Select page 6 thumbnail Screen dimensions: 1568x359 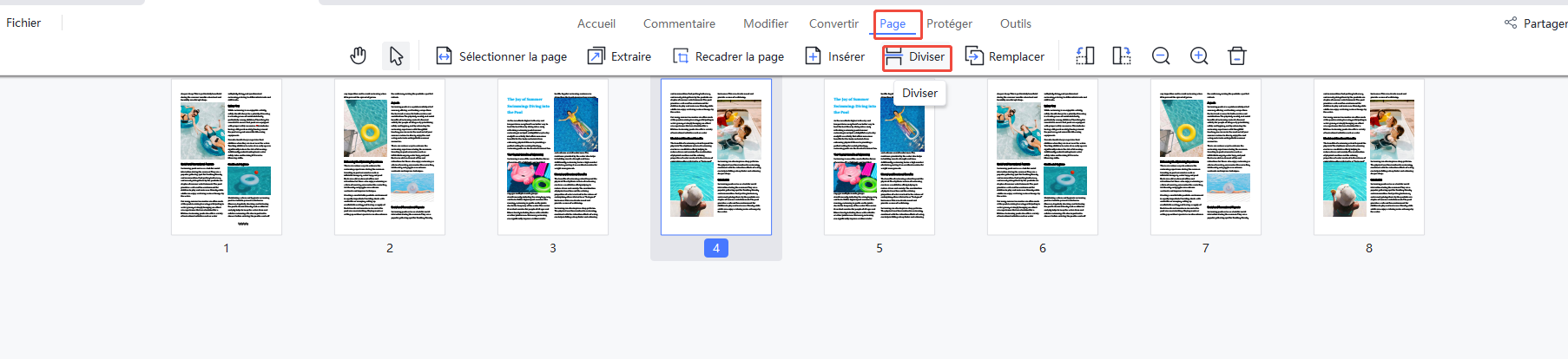1043,157
